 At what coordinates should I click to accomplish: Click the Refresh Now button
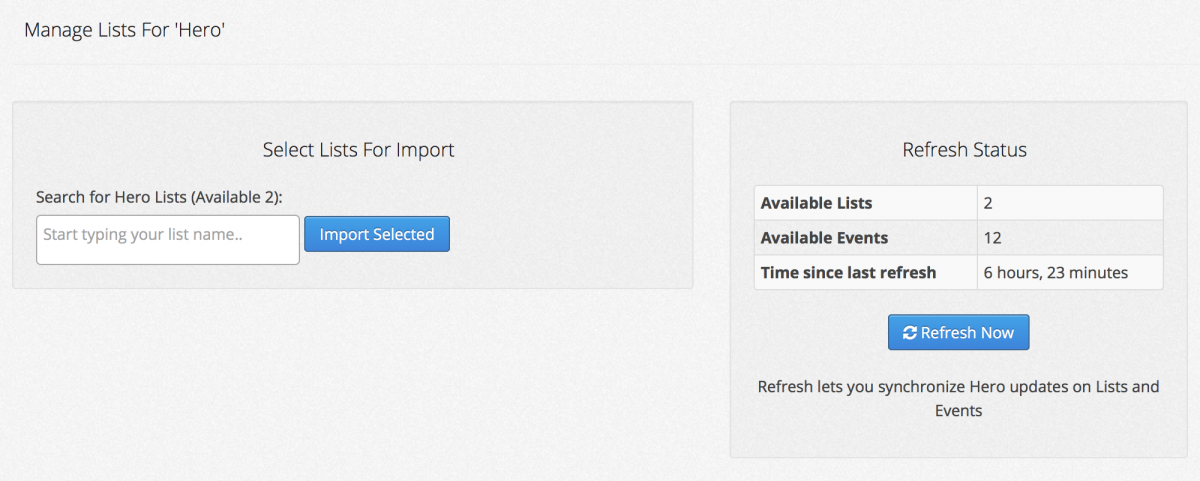click(958, 333)
